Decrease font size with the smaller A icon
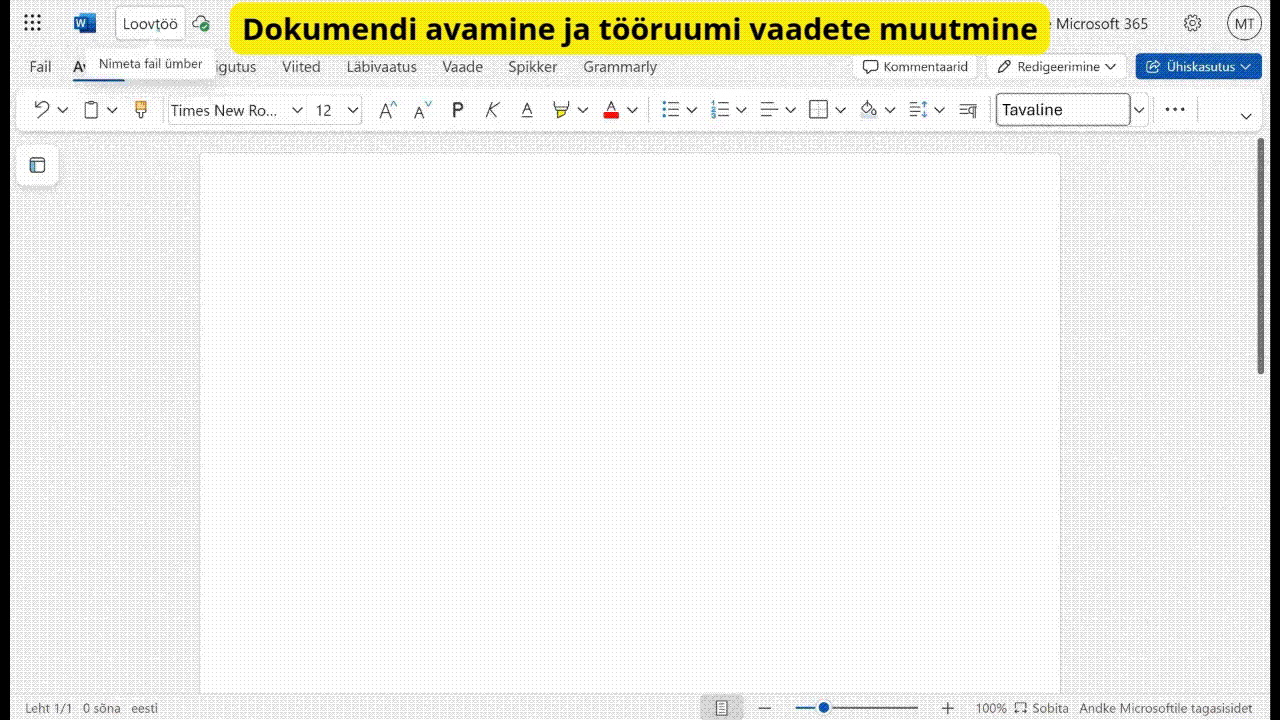1280x720 pixels. 422,110
